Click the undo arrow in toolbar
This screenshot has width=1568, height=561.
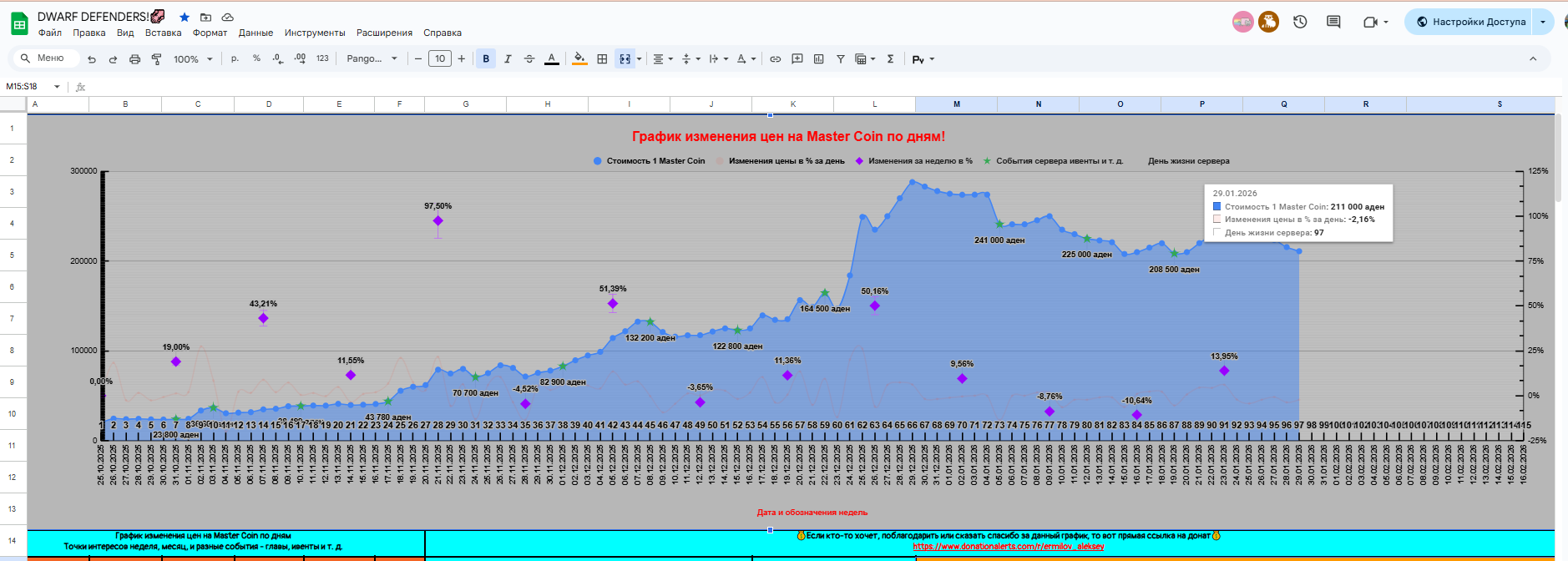coord(92,59)
